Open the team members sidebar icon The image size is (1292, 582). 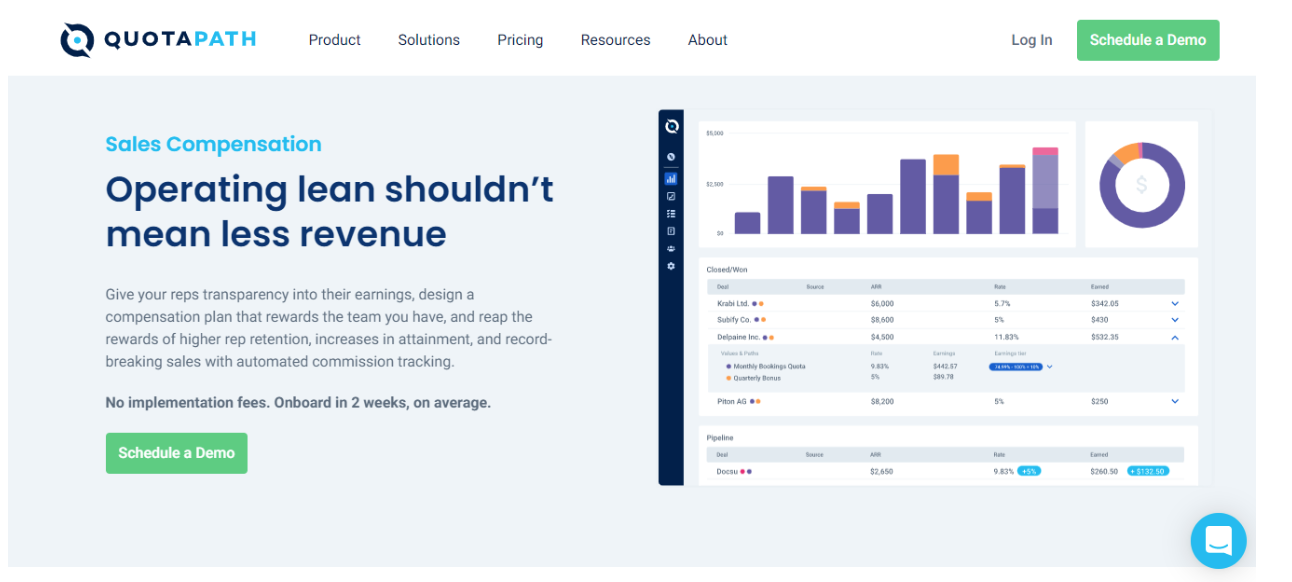(671, 249)
